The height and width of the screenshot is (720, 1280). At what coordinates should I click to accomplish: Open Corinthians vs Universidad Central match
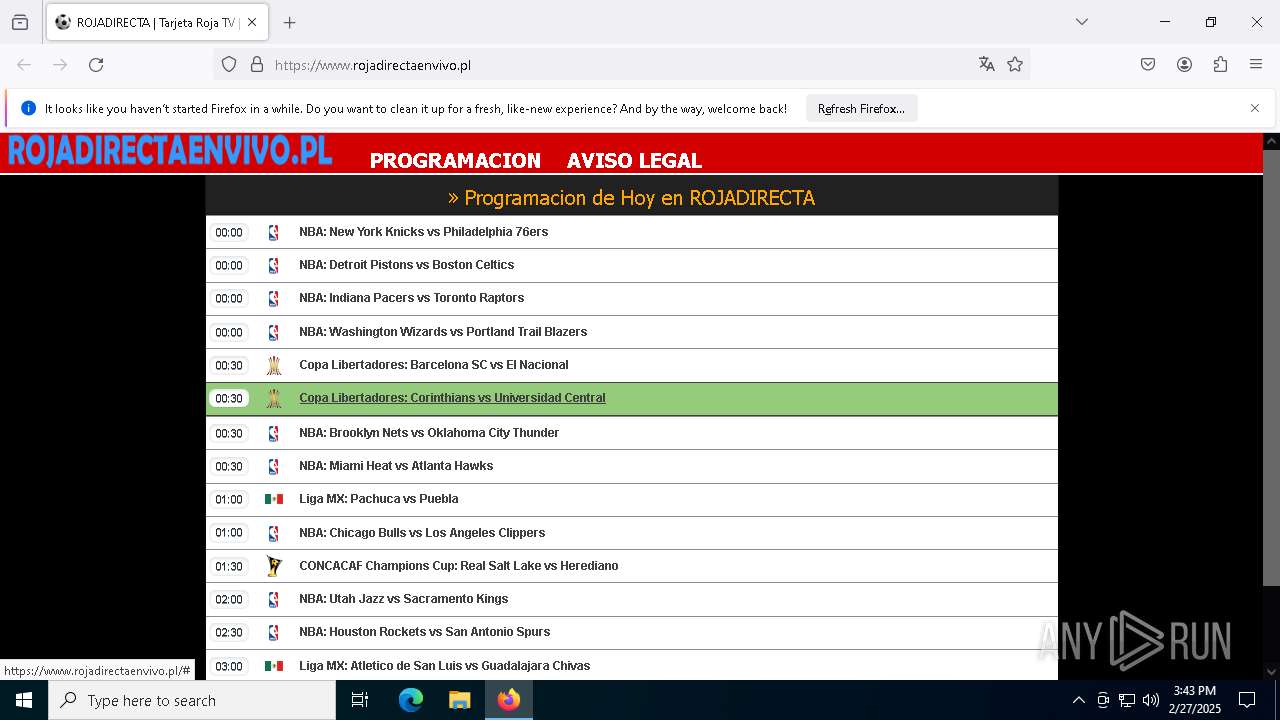tap(452, 398)
